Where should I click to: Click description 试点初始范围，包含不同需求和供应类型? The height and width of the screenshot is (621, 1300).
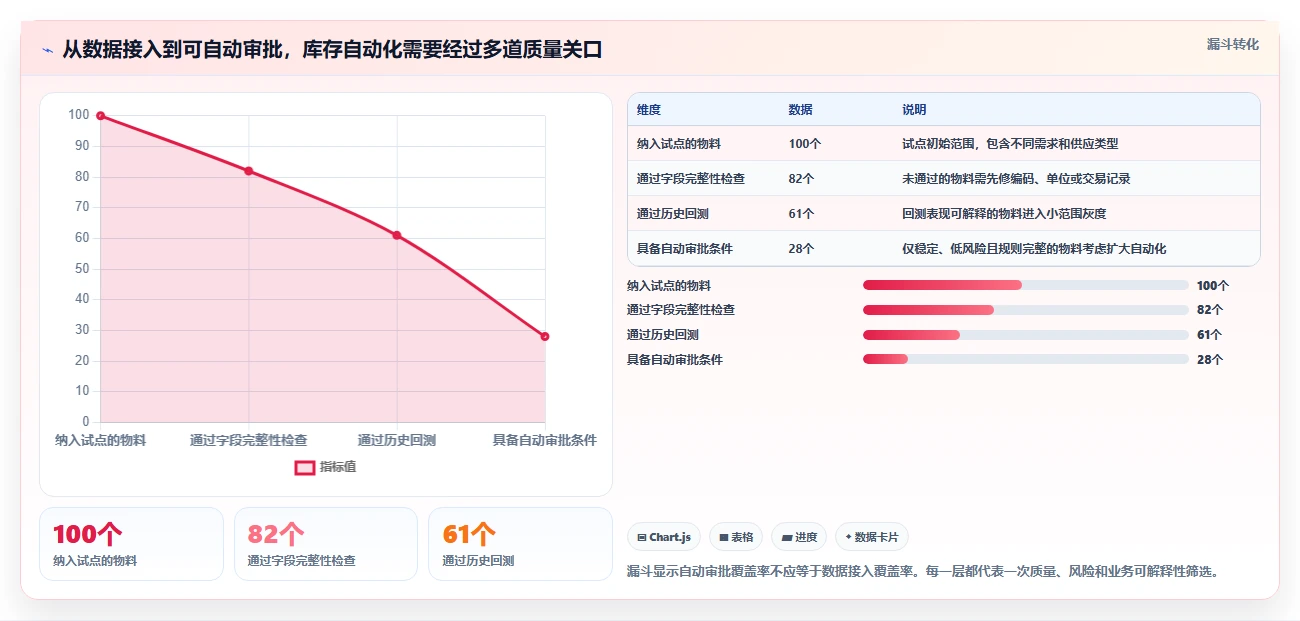(x=1010, y=144)
